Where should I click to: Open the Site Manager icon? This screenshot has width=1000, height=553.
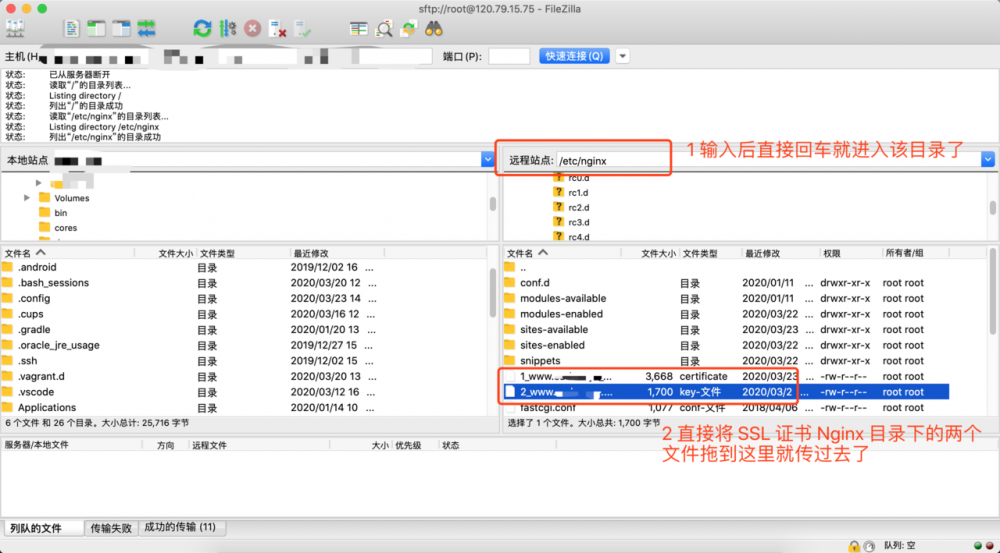click(15, 29)
